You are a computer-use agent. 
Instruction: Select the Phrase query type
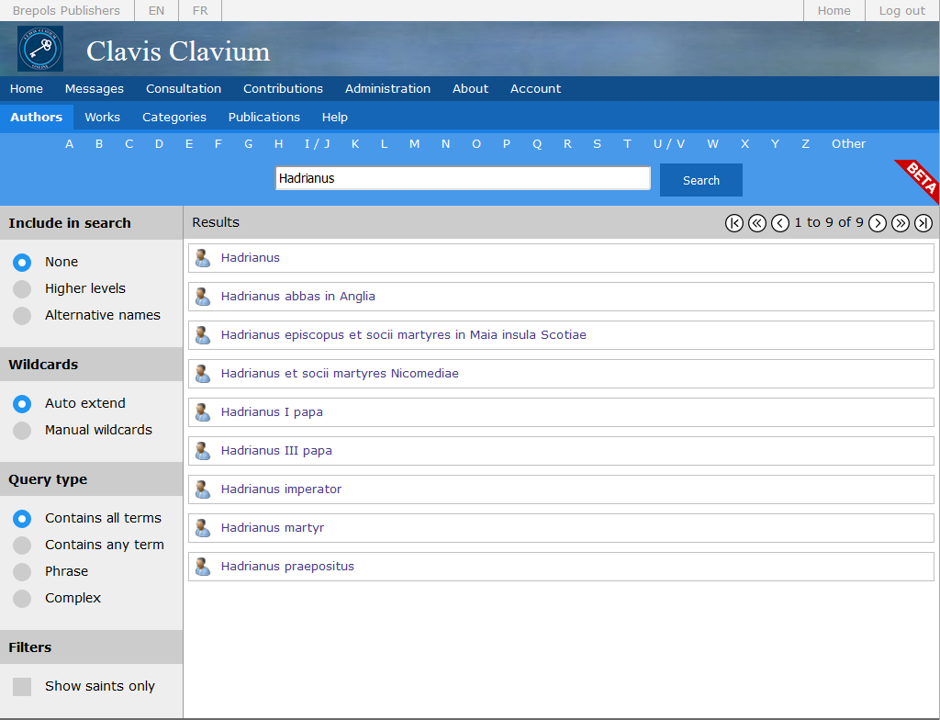pos(22,572)
